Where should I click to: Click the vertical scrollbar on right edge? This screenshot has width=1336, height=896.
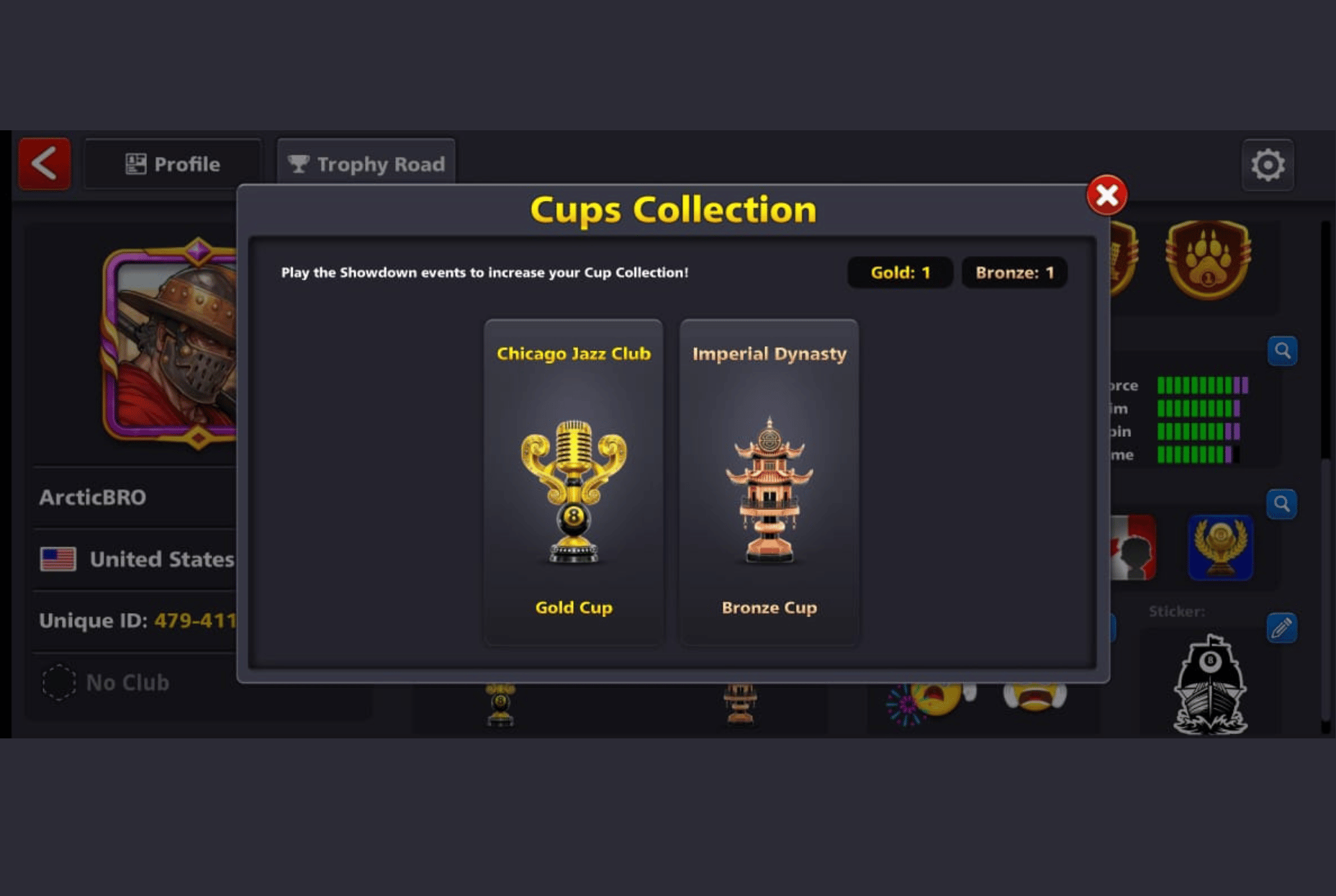(x=1326, y=475)
